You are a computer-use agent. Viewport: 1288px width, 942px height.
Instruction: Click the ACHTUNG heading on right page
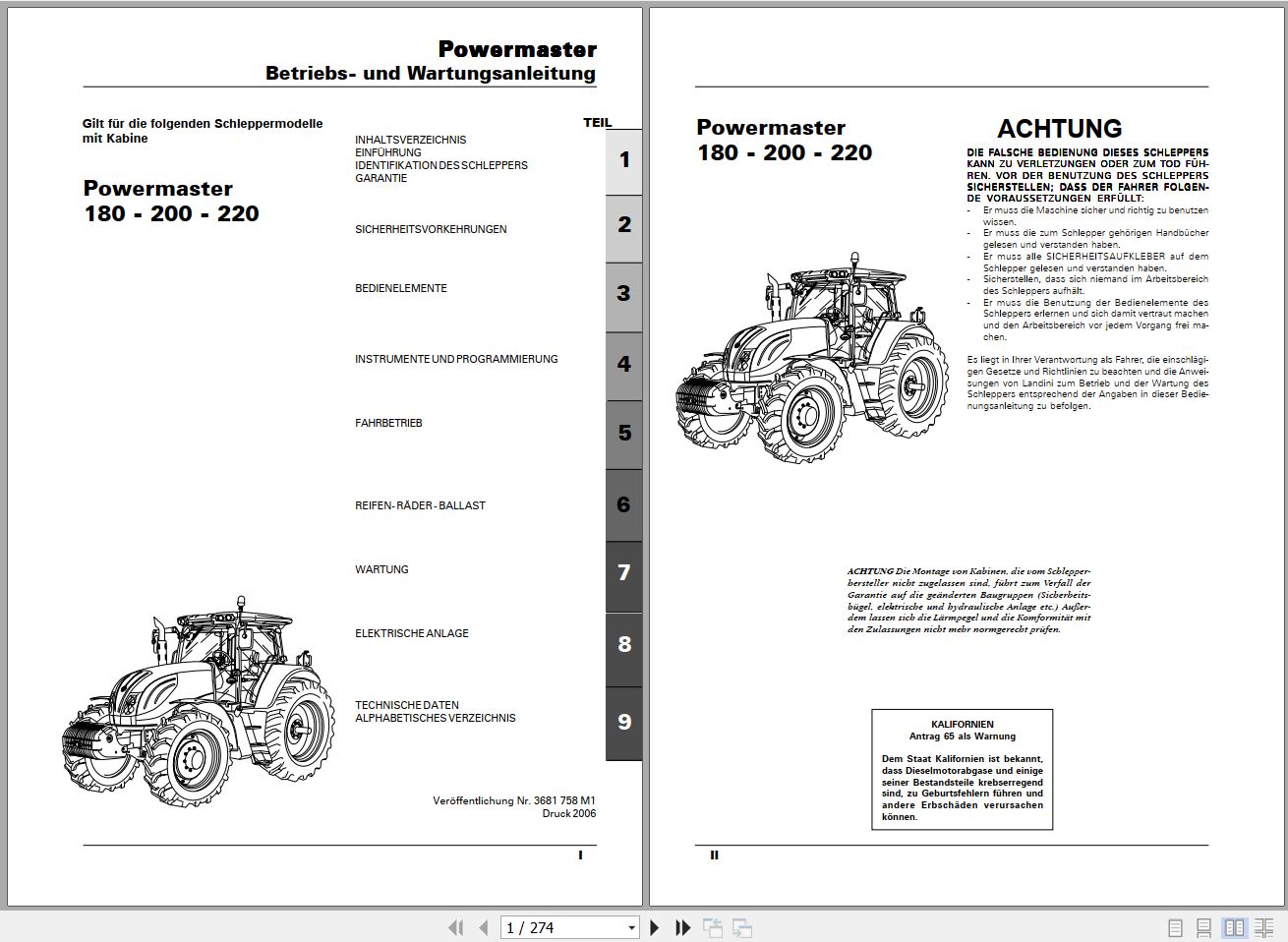[x=1059, y=129]
